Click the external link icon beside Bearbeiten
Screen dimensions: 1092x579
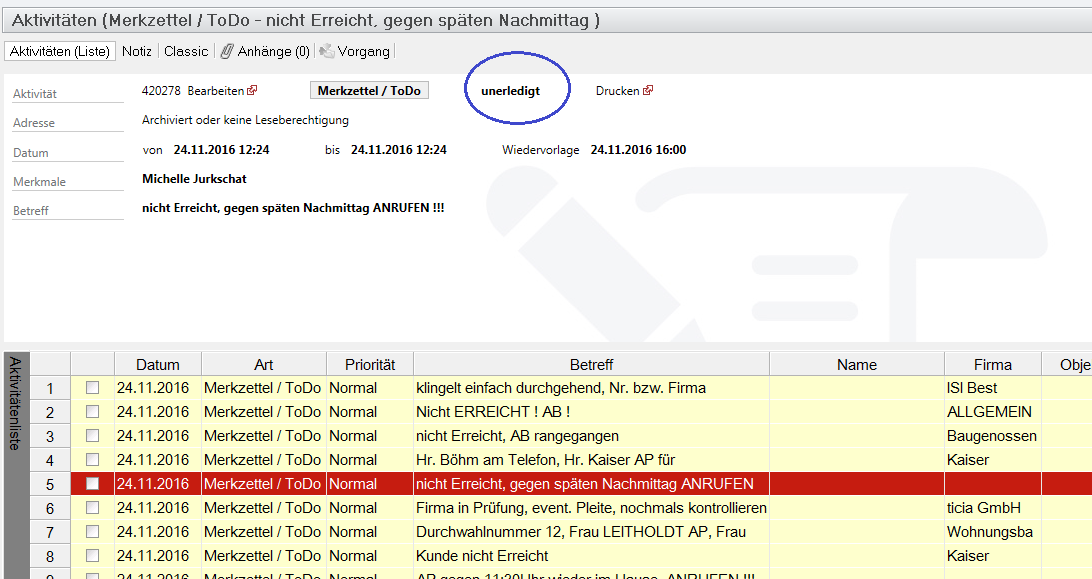(x=252, y=91)
